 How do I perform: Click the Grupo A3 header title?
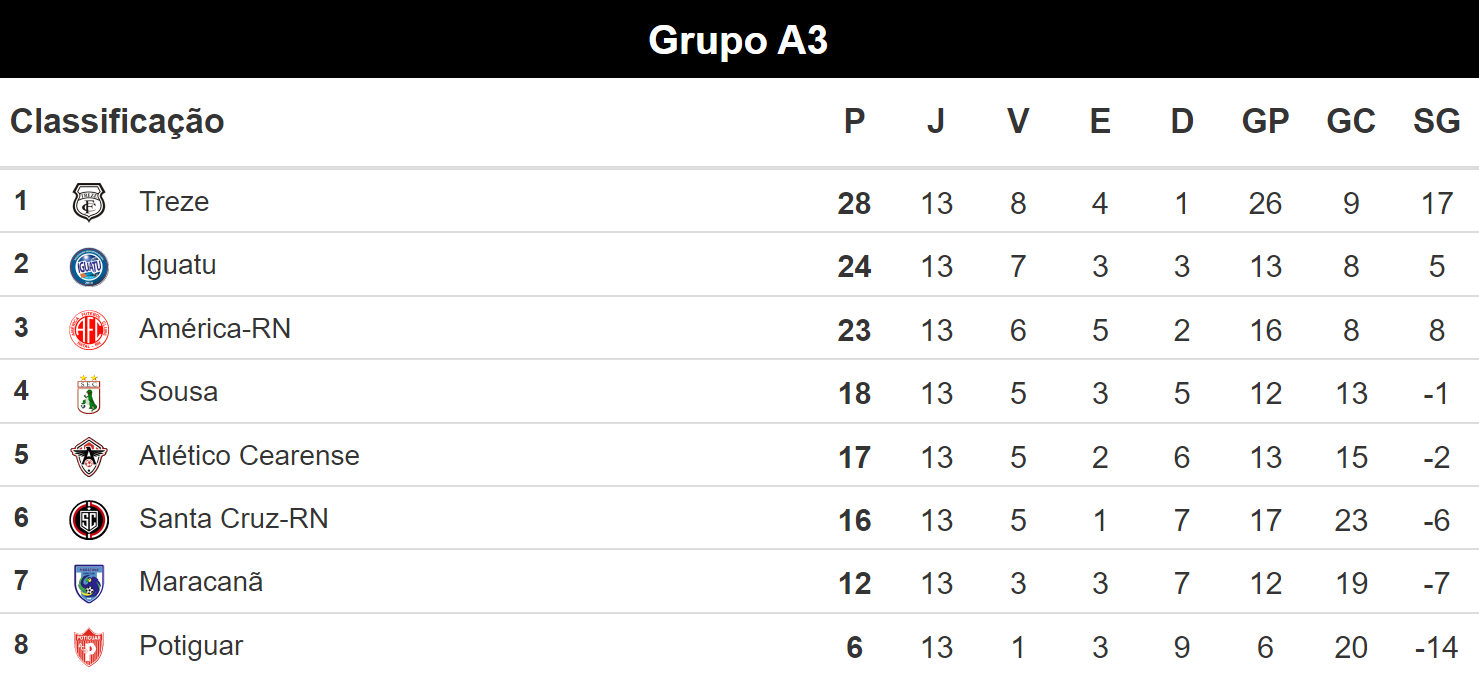pos(738,40)
